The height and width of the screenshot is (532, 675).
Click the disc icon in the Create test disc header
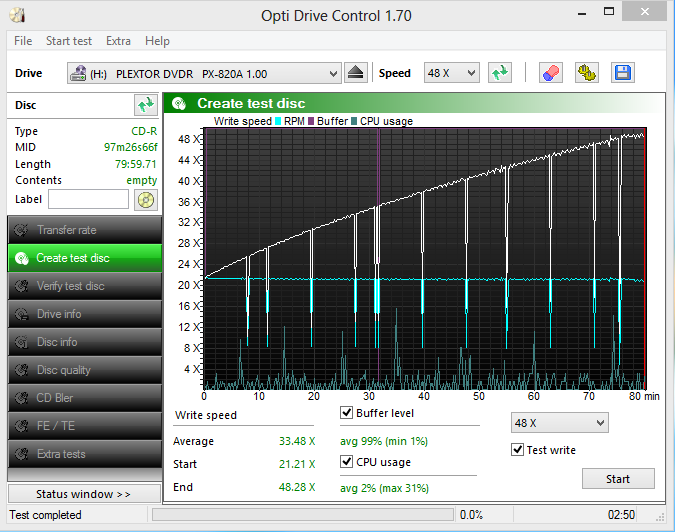179,104
